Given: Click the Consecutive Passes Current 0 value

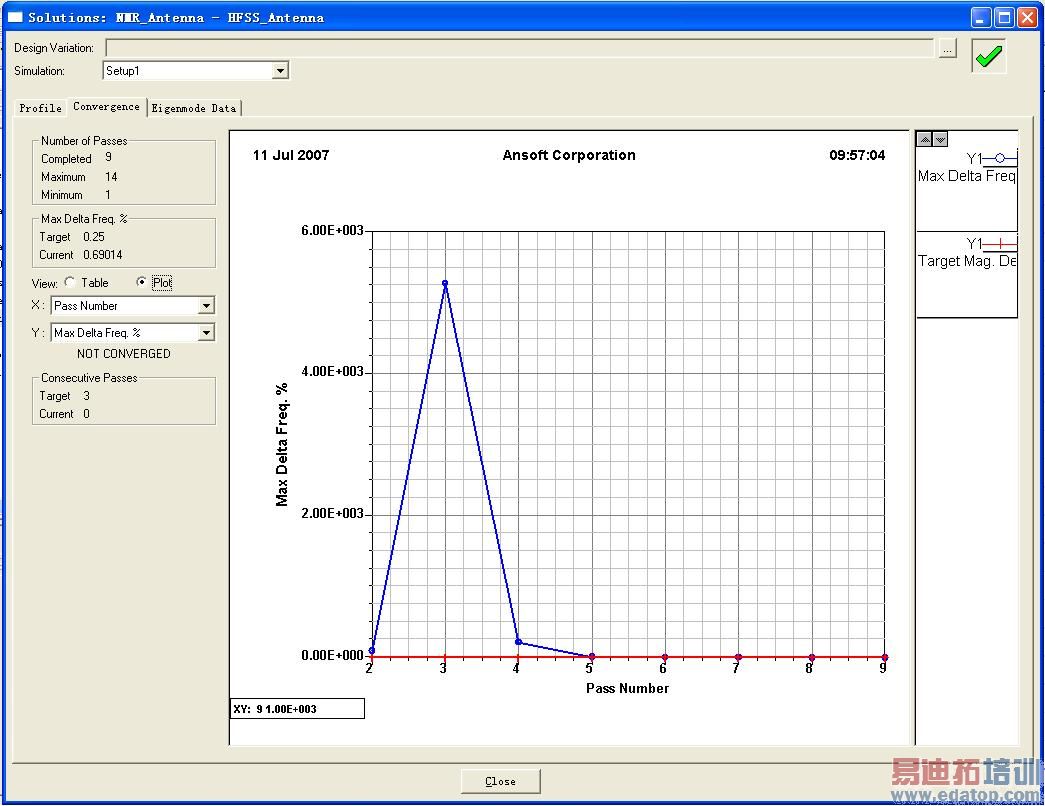Looking at the screenshot, I should pos(86,414).
